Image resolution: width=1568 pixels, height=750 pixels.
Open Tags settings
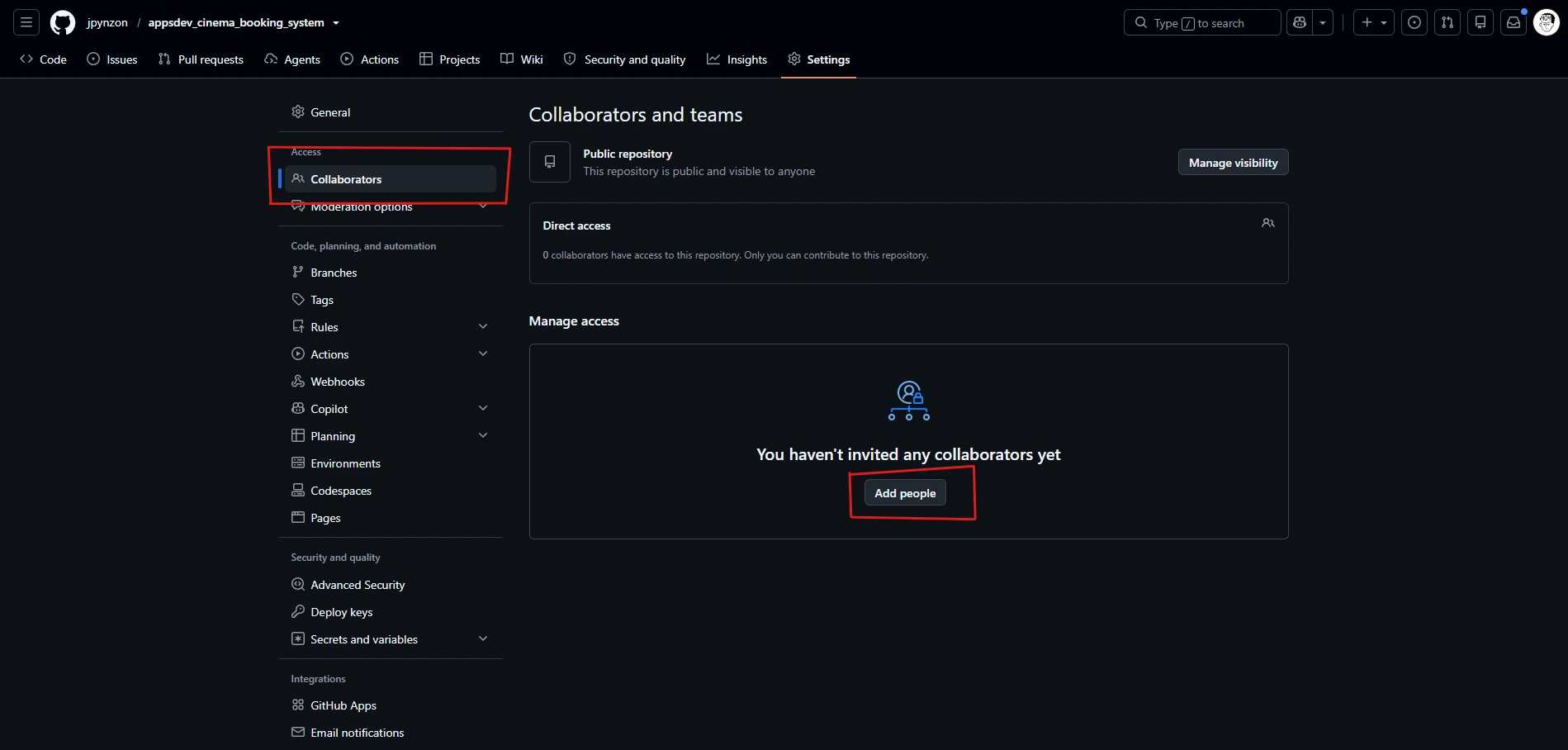tap(391, 300)
